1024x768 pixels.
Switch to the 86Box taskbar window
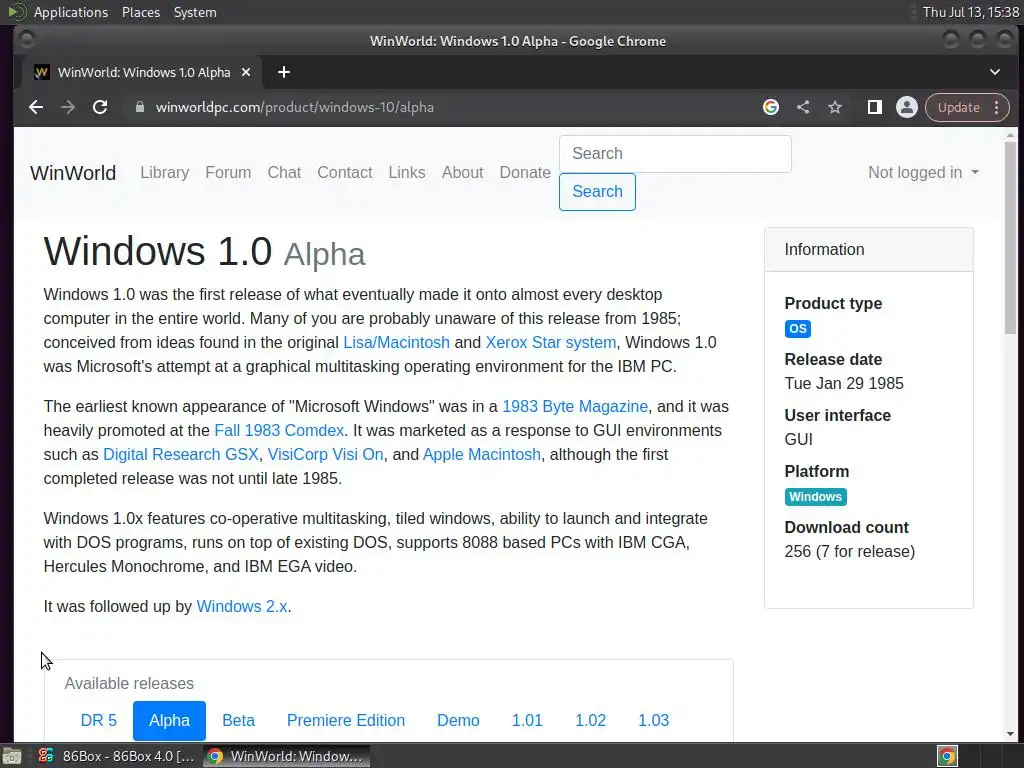pos(116,756)
